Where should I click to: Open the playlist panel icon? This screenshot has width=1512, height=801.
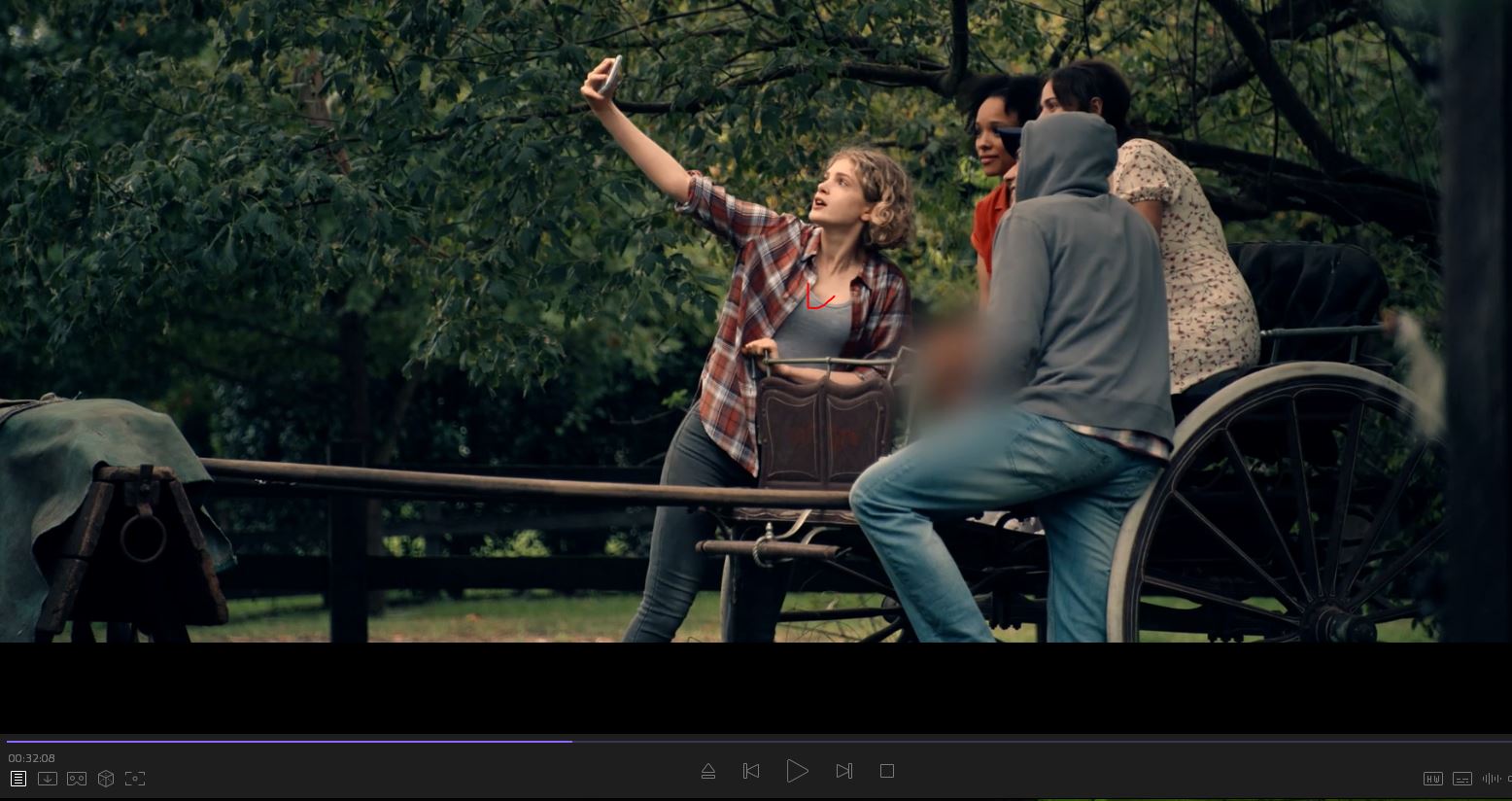coord(17,779)
